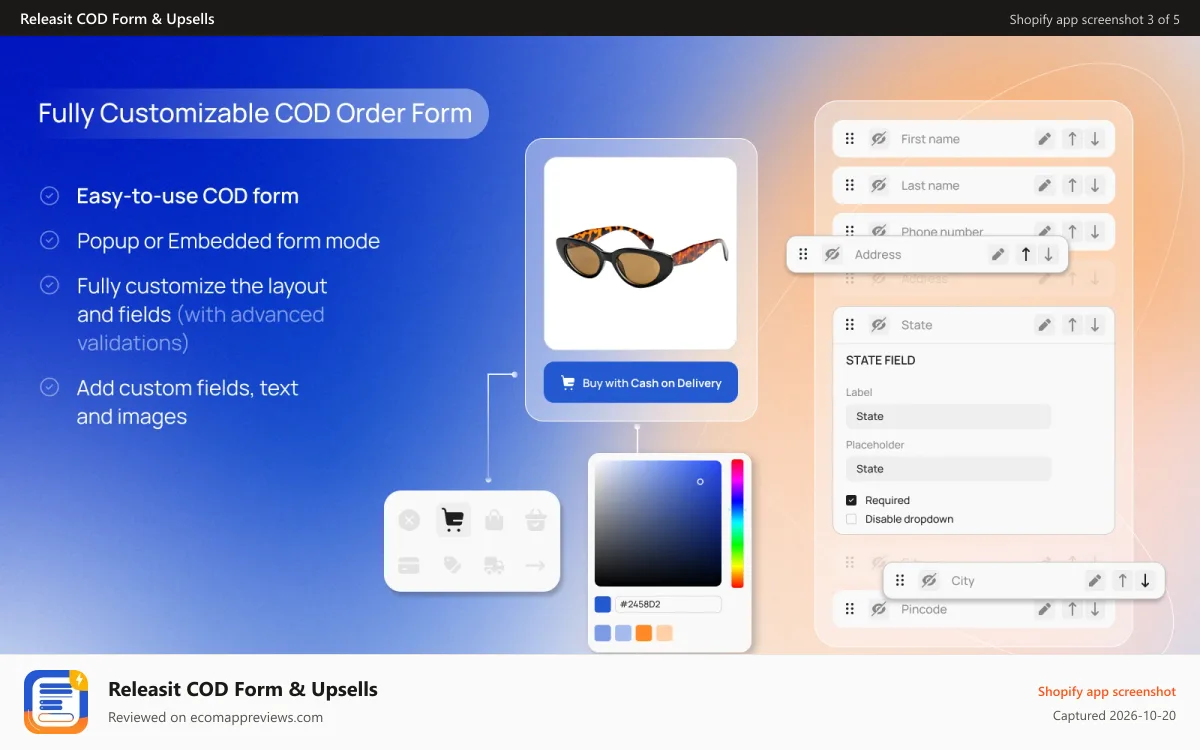
Task: Click inside the color saturation gradient area
Action: click(x=658, y=523)
